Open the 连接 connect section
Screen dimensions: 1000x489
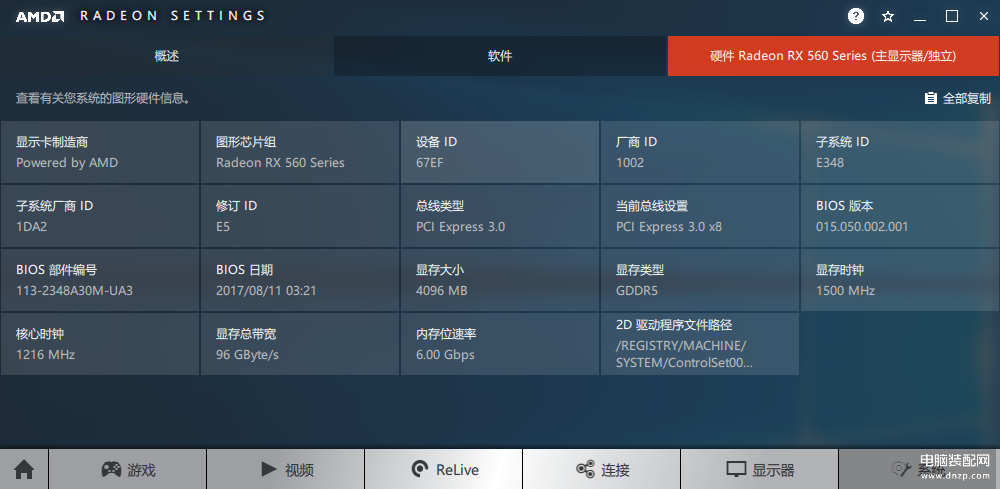602,470
